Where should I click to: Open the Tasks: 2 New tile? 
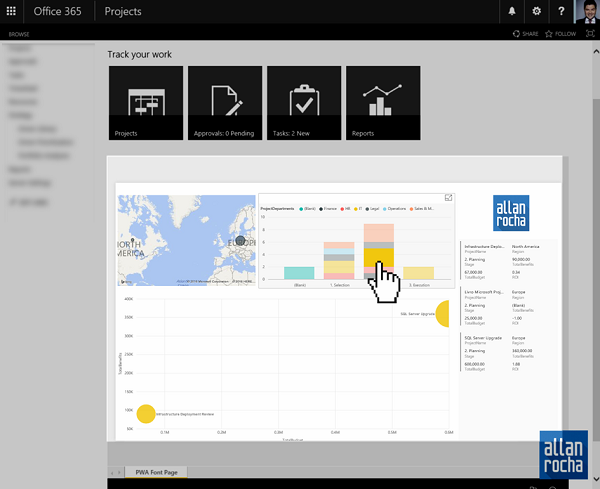pyautogui.click(x=303, y=103)
